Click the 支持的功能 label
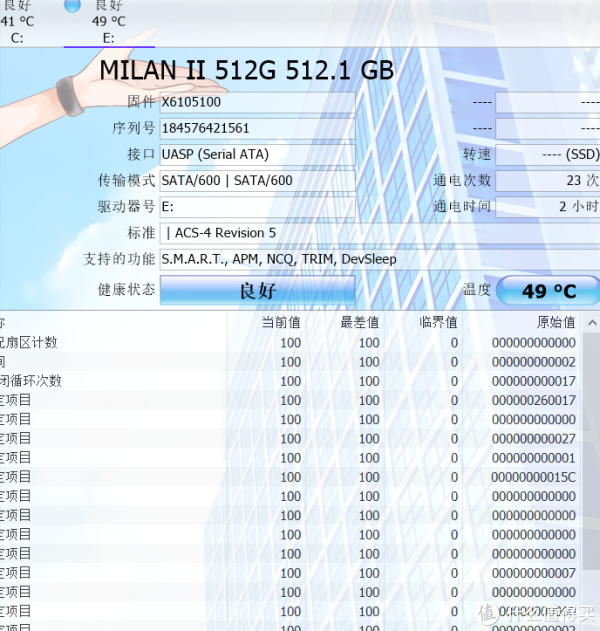 point(119,259)
